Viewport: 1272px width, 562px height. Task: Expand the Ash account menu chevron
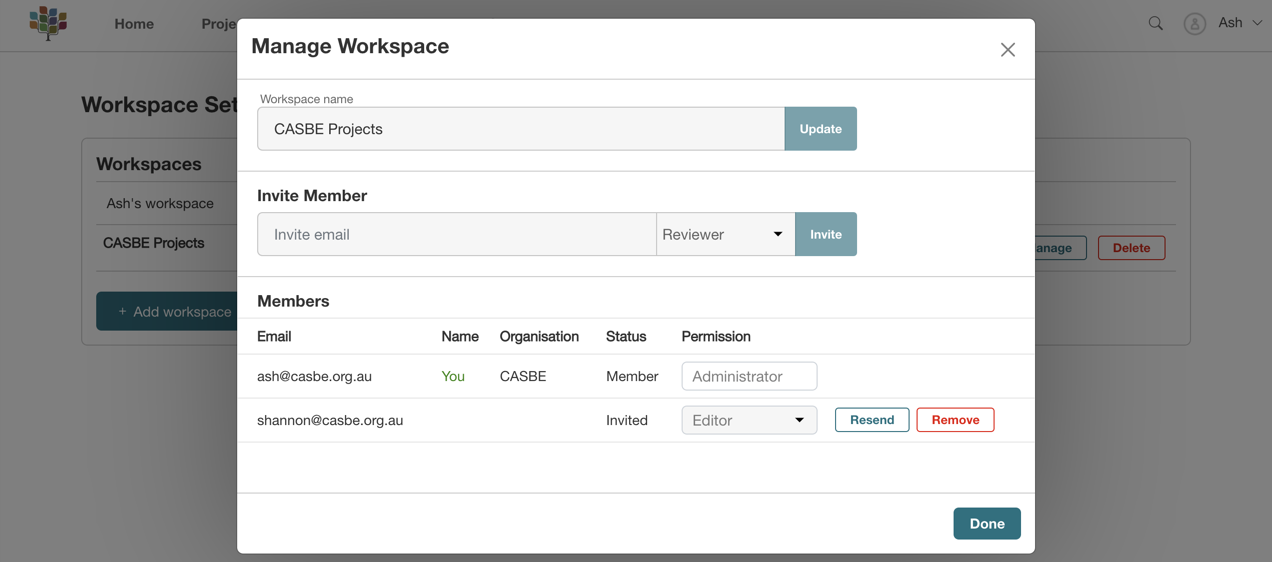click(1257, 23)
